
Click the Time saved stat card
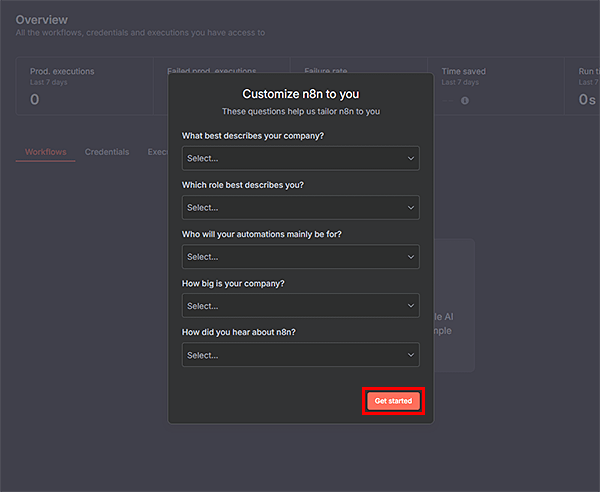click(496, 86)
